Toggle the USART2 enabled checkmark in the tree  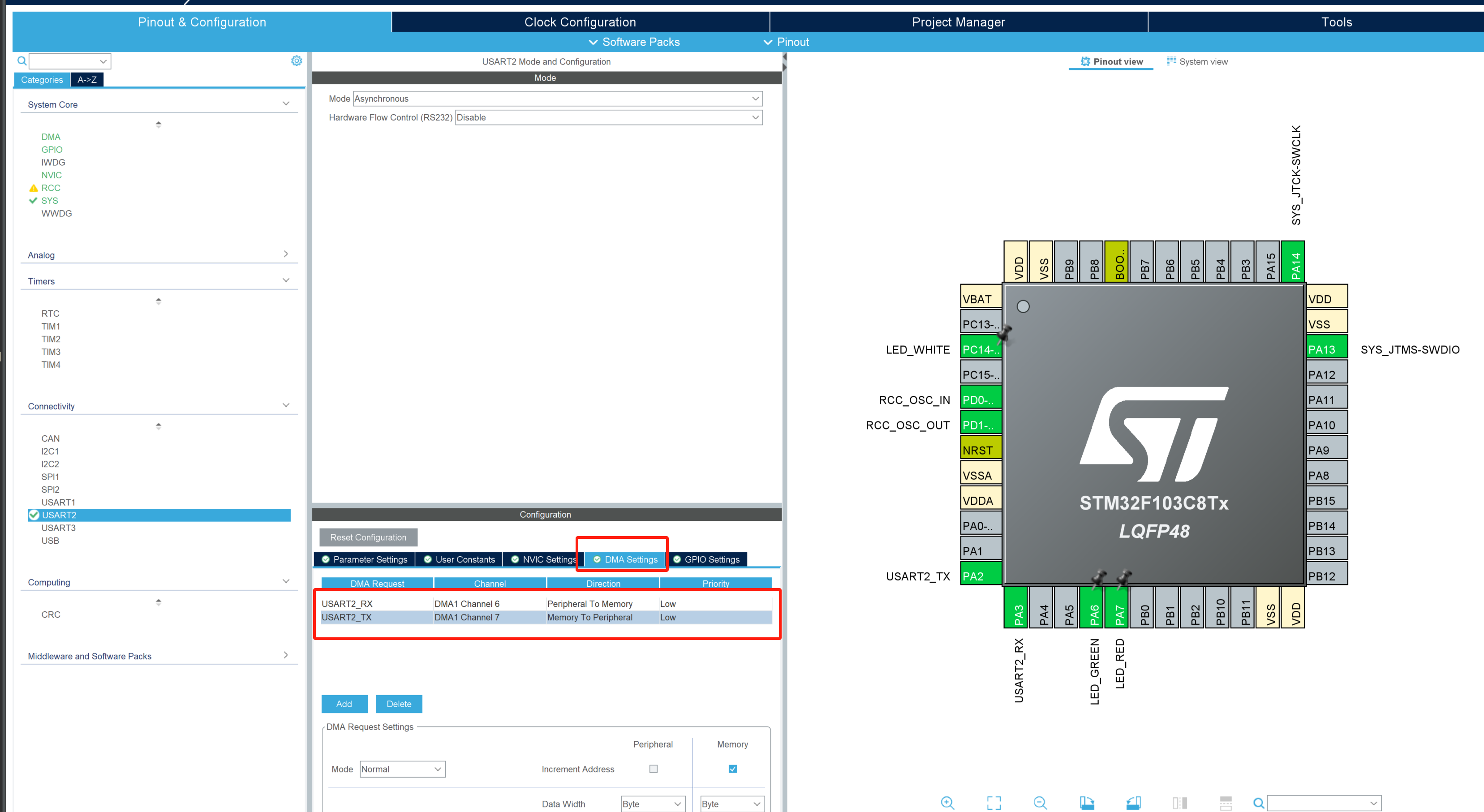[x=34, y=515]
